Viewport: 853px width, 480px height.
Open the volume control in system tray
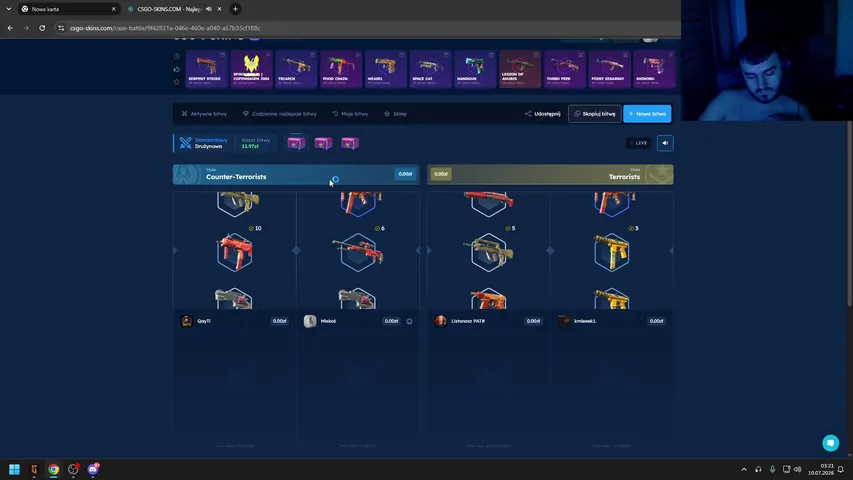click(x=798, y=469)
